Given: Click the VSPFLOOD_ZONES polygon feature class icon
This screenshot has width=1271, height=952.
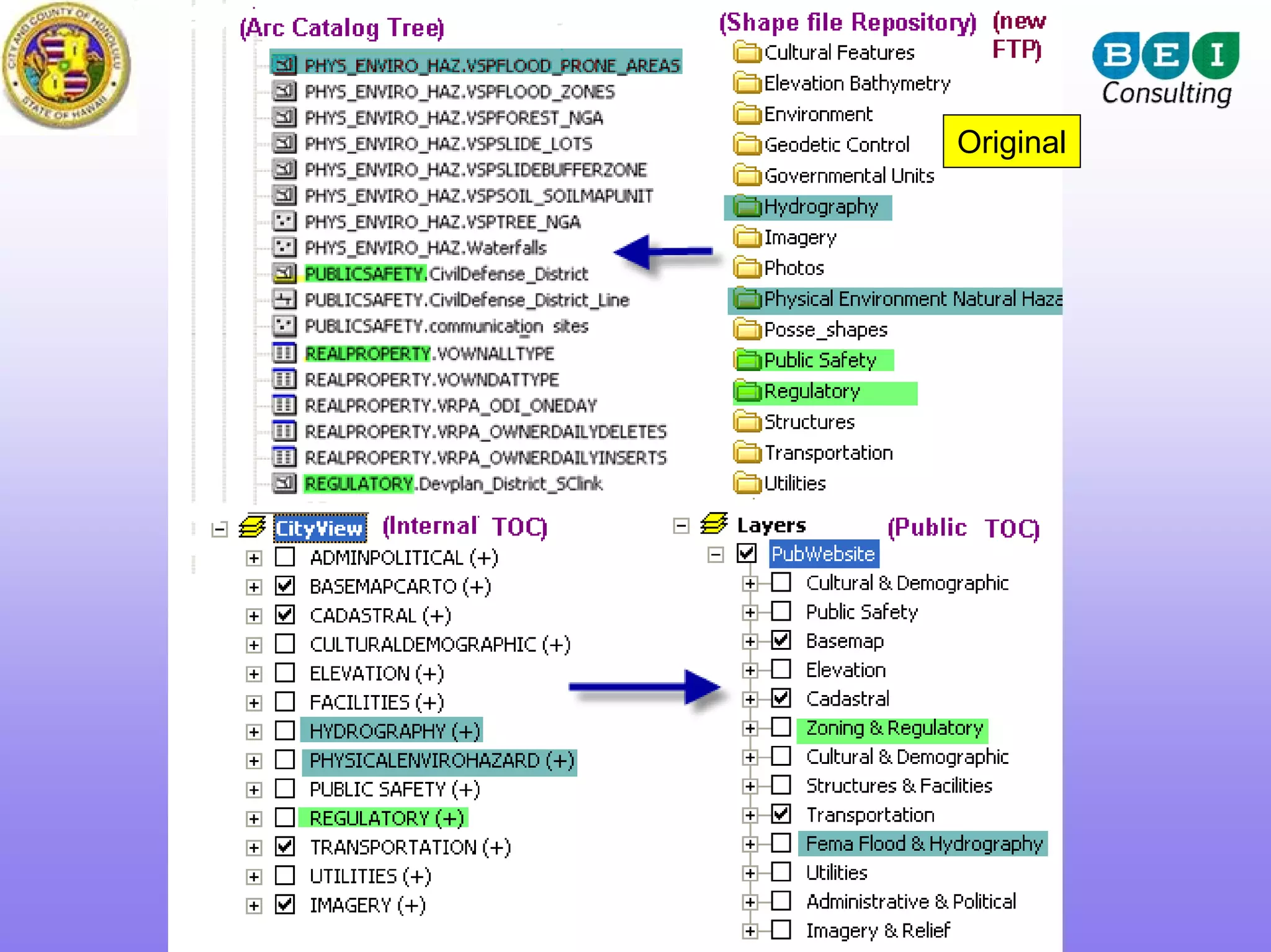Looking at the screenshot, I should tap(284, 92).
